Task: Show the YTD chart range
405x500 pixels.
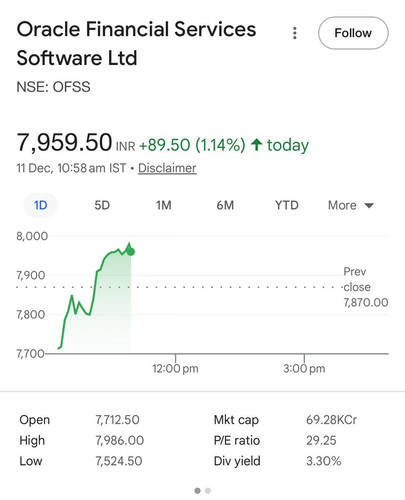Action: pos(287,205)
